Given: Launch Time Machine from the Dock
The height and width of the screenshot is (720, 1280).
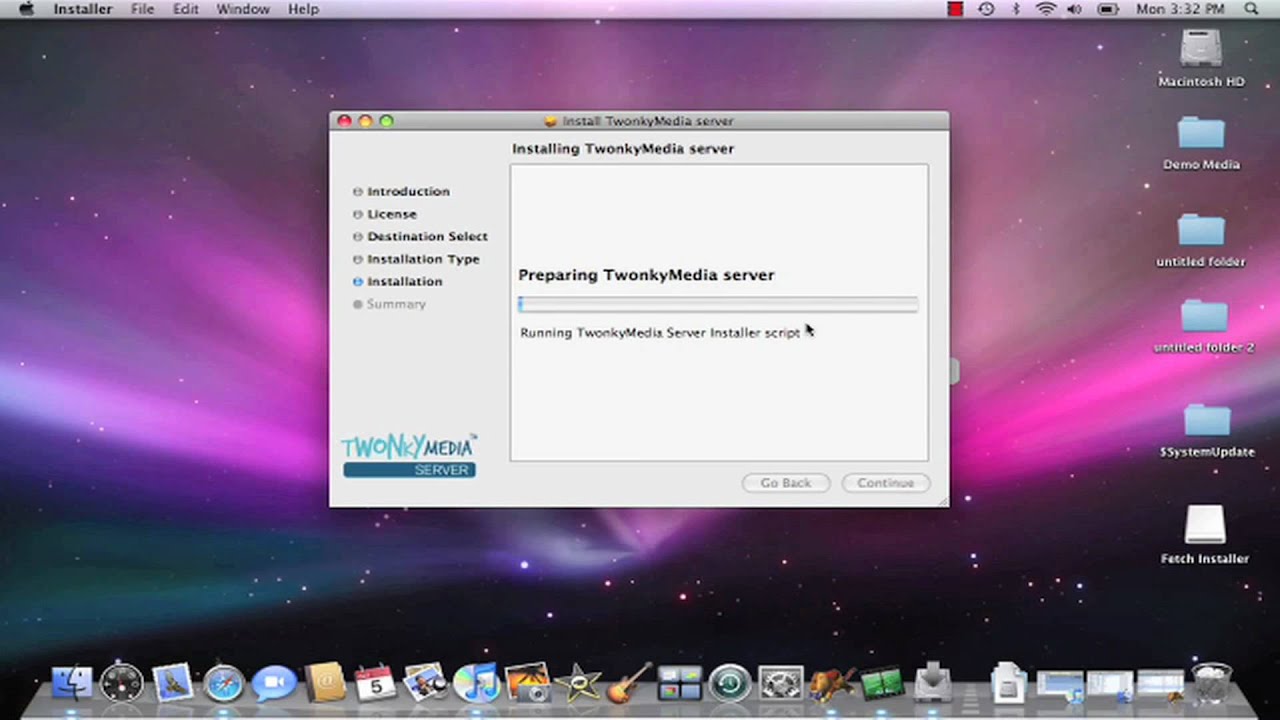Looking at the screenshot, I should coord(730,684).
